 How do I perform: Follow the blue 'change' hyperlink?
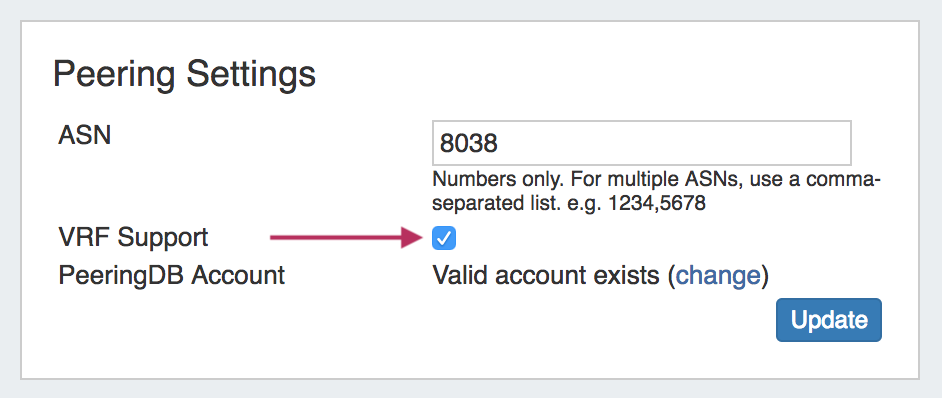719,276
